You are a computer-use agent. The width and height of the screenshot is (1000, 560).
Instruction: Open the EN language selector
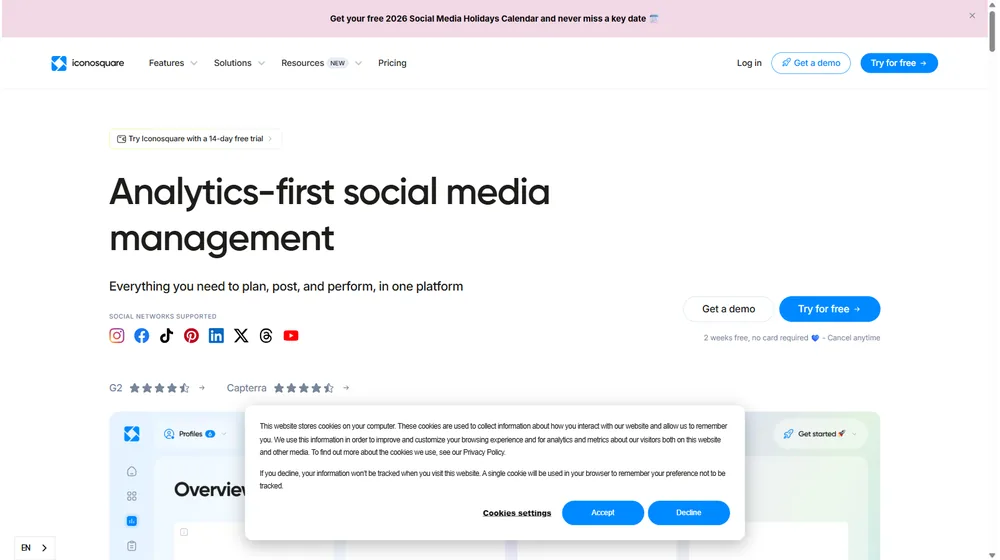click(34, 548)
